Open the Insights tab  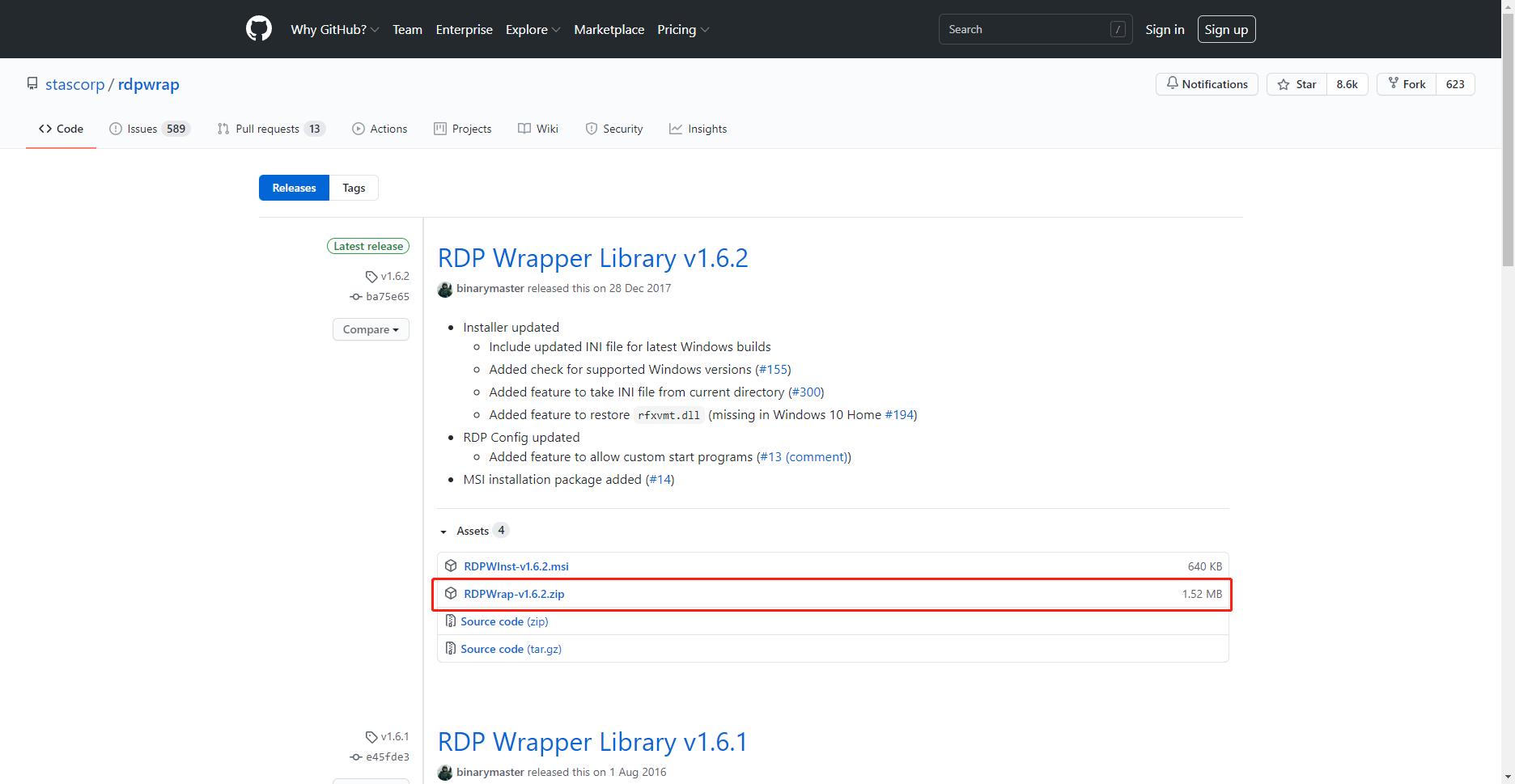(698, 129)
